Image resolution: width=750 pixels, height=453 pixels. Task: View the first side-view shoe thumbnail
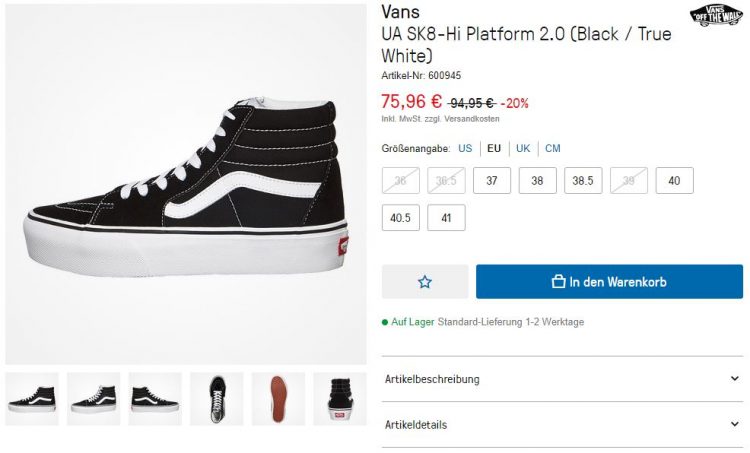[x=32, y=399]
